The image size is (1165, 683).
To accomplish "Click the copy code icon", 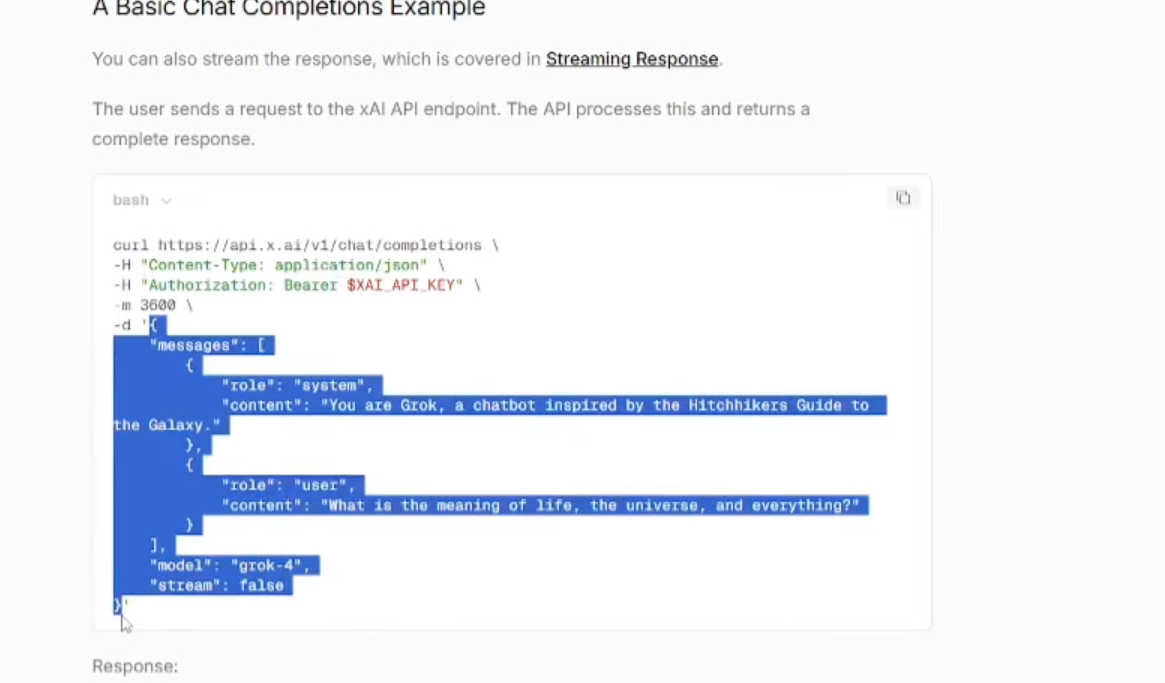I will 902,198.
